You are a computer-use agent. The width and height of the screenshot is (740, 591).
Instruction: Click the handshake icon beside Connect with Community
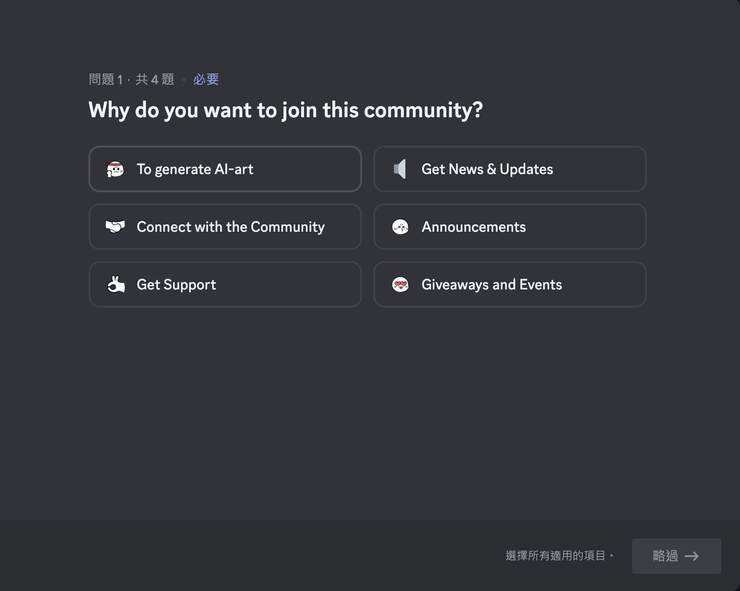point(115,227)
